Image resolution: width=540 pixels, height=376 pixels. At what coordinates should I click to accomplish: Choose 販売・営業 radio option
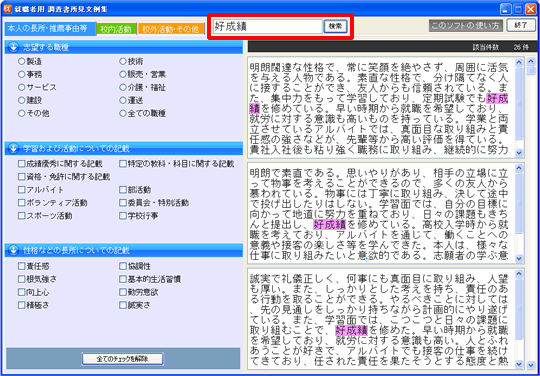click(123, 74)
